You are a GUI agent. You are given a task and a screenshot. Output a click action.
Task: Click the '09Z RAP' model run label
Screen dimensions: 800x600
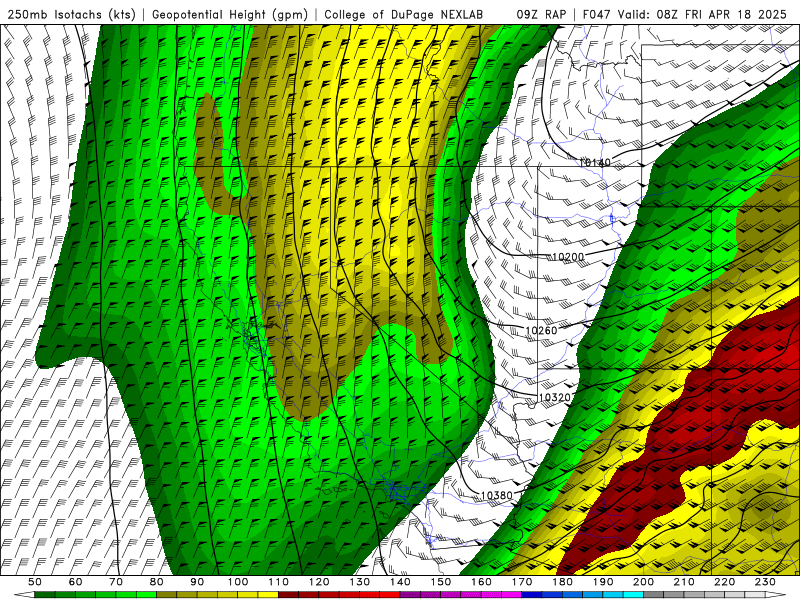click(541, 14)
